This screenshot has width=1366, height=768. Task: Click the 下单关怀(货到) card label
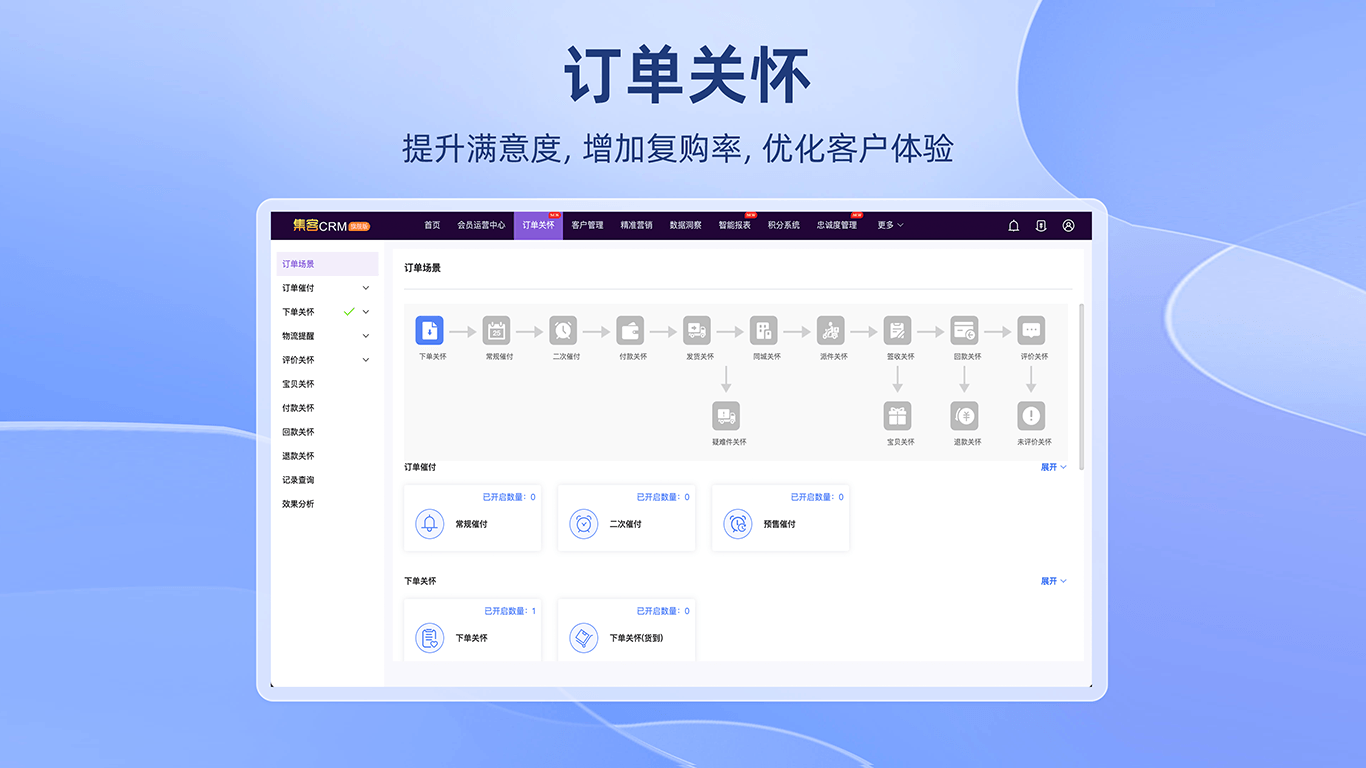click(x=637, y=638)
